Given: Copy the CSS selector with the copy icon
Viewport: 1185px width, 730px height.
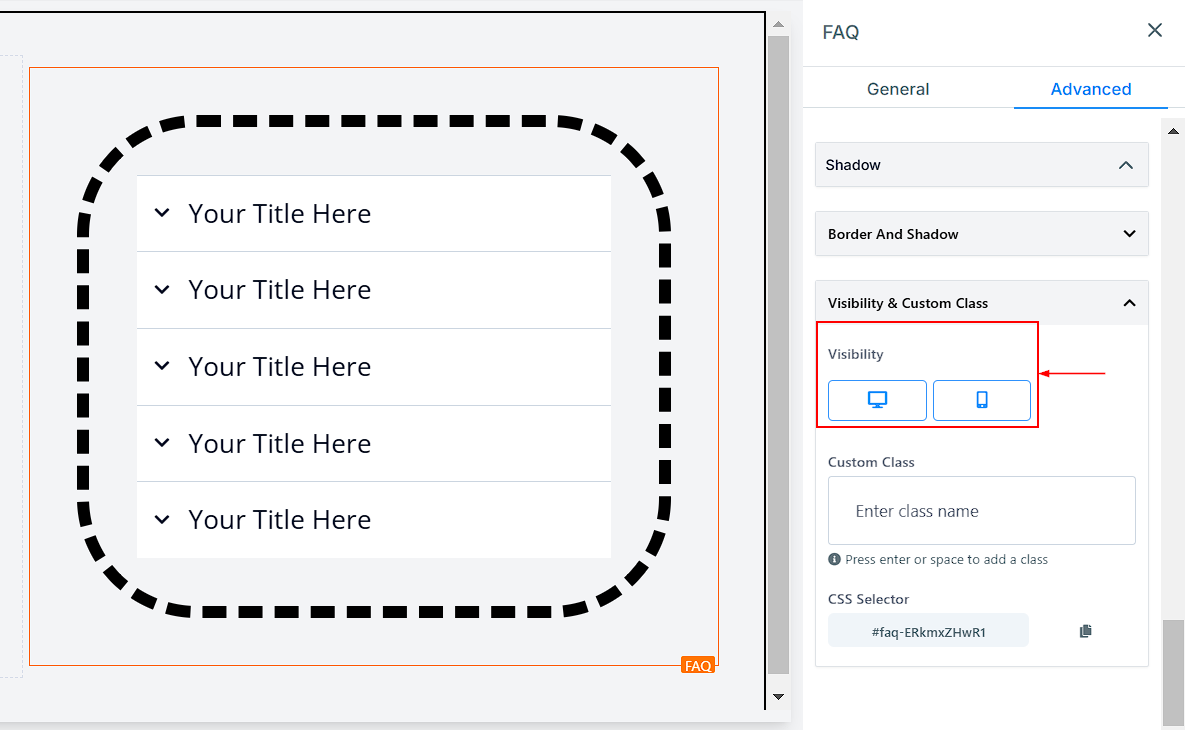Looking at the screenshot, I should click(1085, 631).
